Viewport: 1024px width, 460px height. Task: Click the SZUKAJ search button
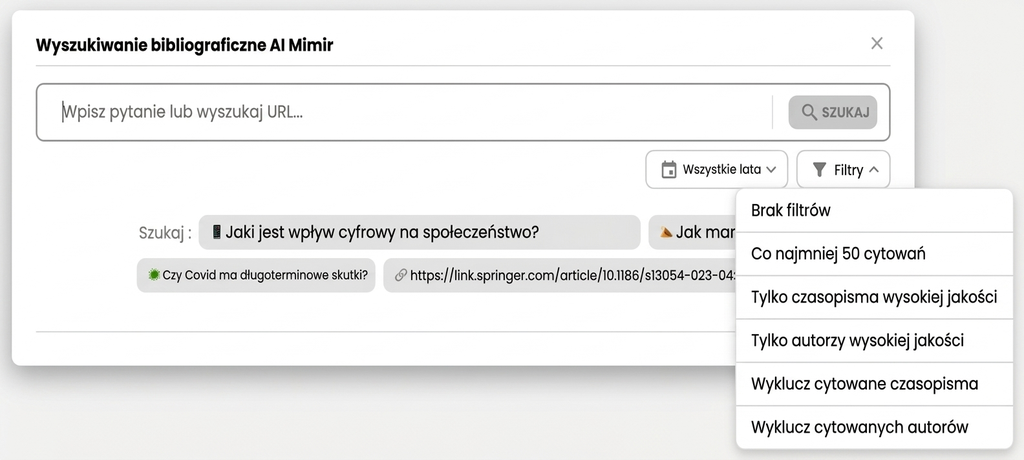[x=833, y=112]
